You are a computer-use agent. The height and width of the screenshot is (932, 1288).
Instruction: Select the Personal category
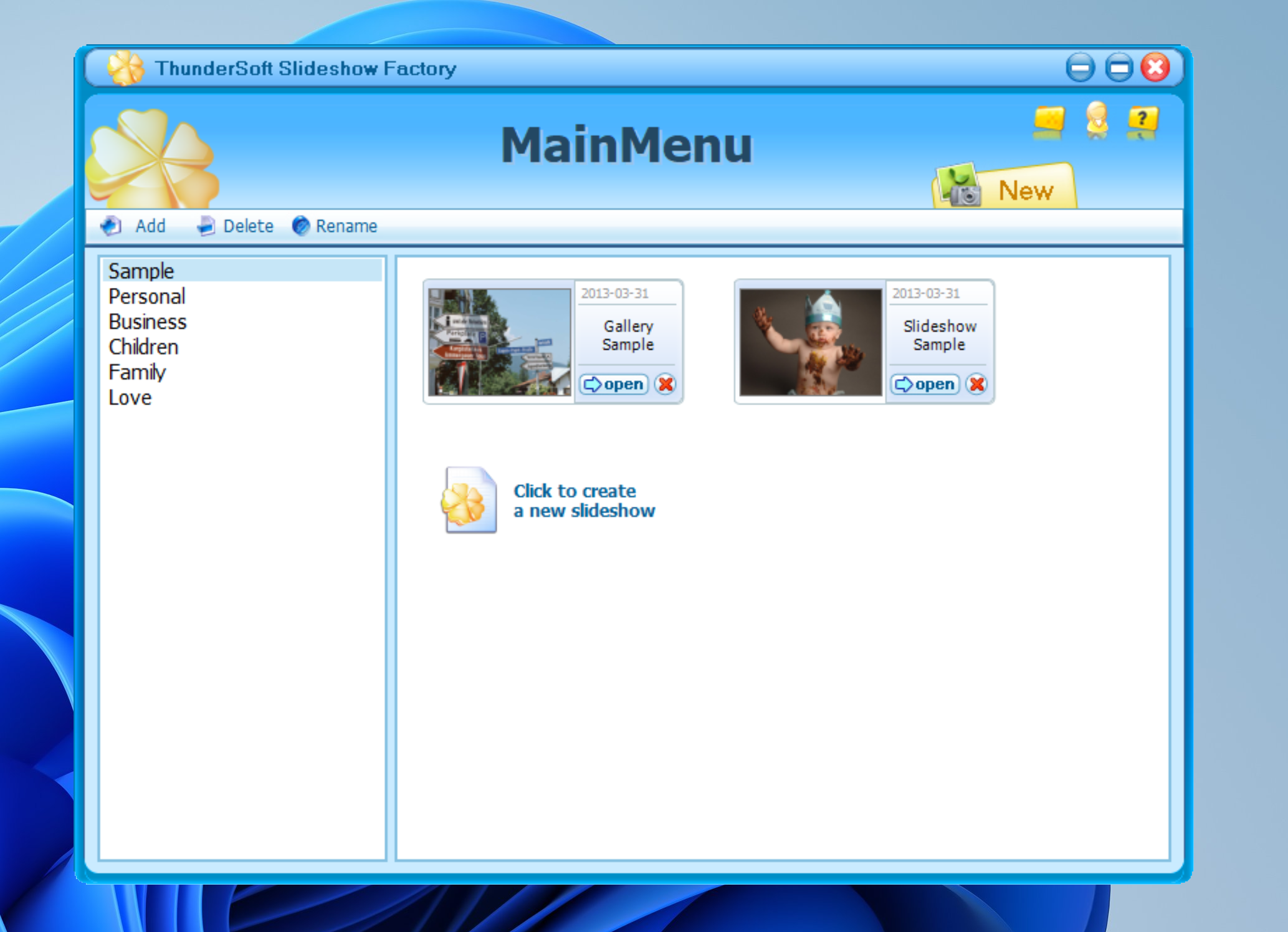click(242, 296)
